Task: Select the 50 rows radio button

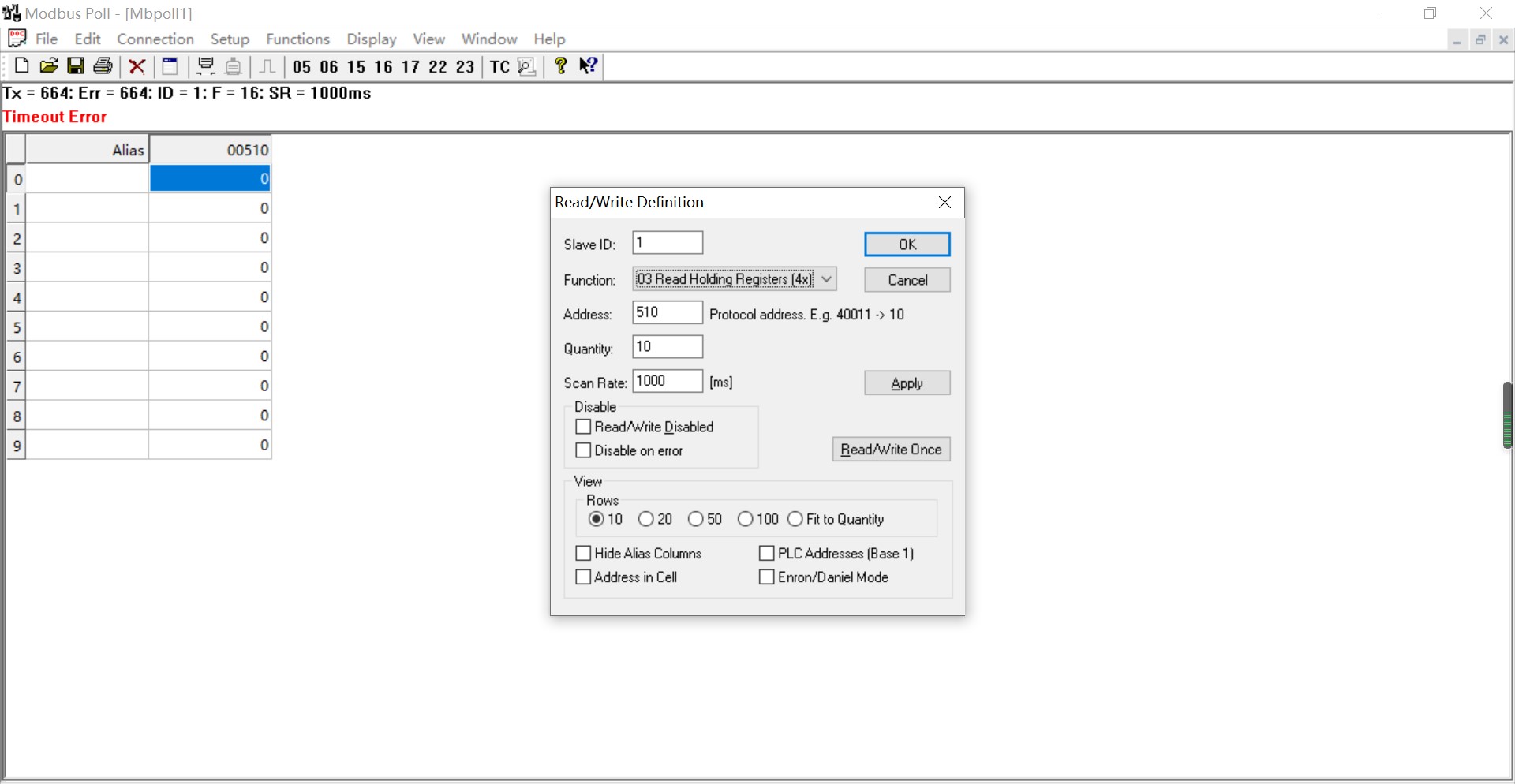Action: pos(696,519)
